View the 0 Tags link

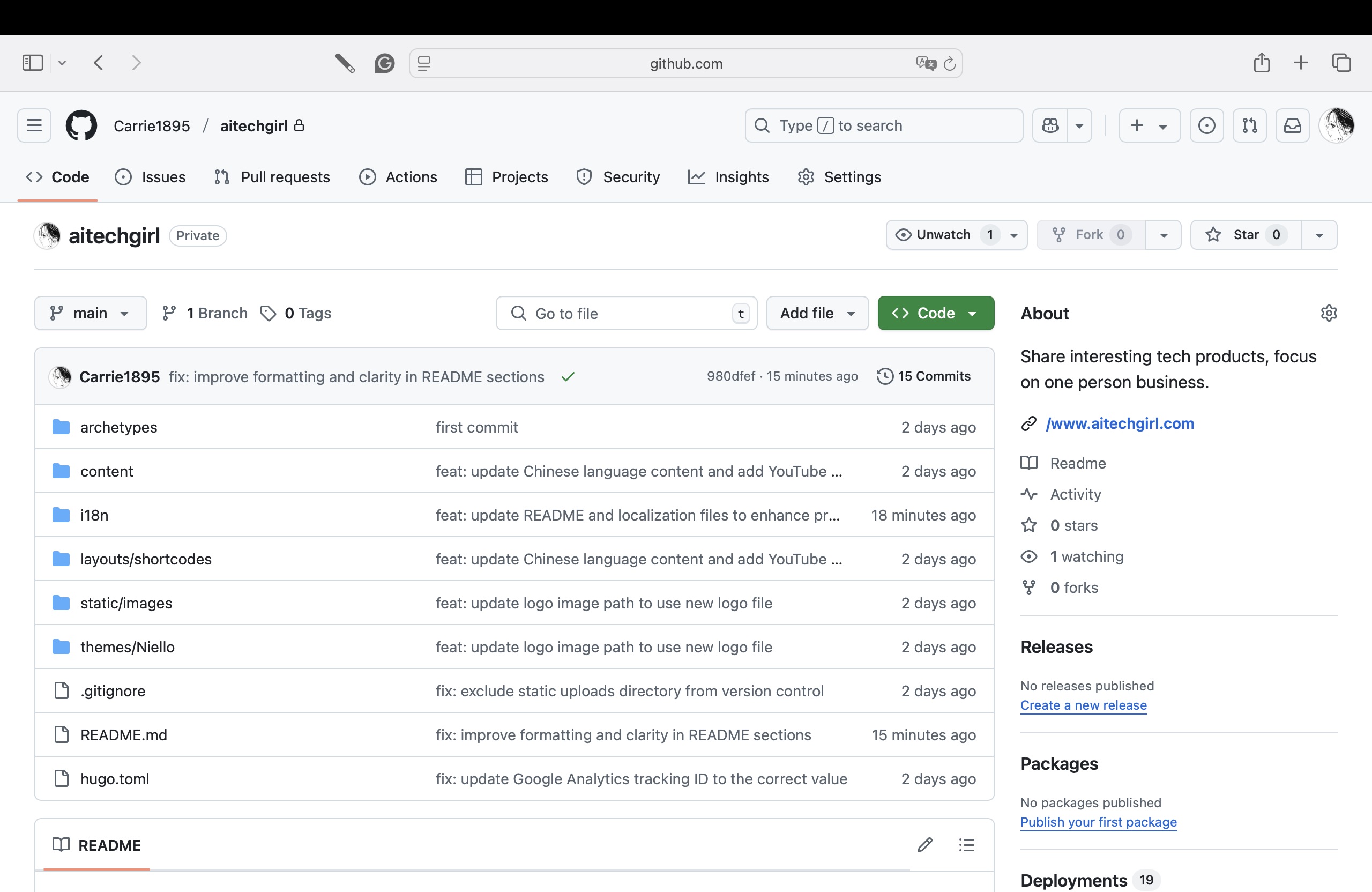coord(296,313)
